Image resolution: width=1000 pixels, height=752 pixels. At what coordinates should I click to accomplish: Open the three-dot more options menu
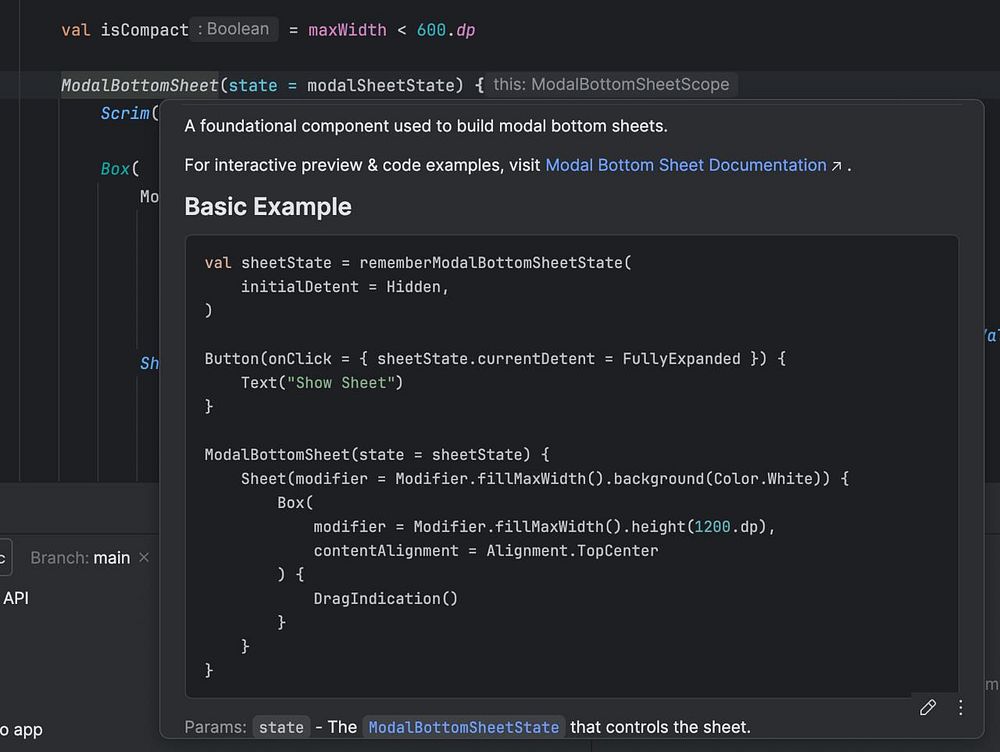[960, 708]
